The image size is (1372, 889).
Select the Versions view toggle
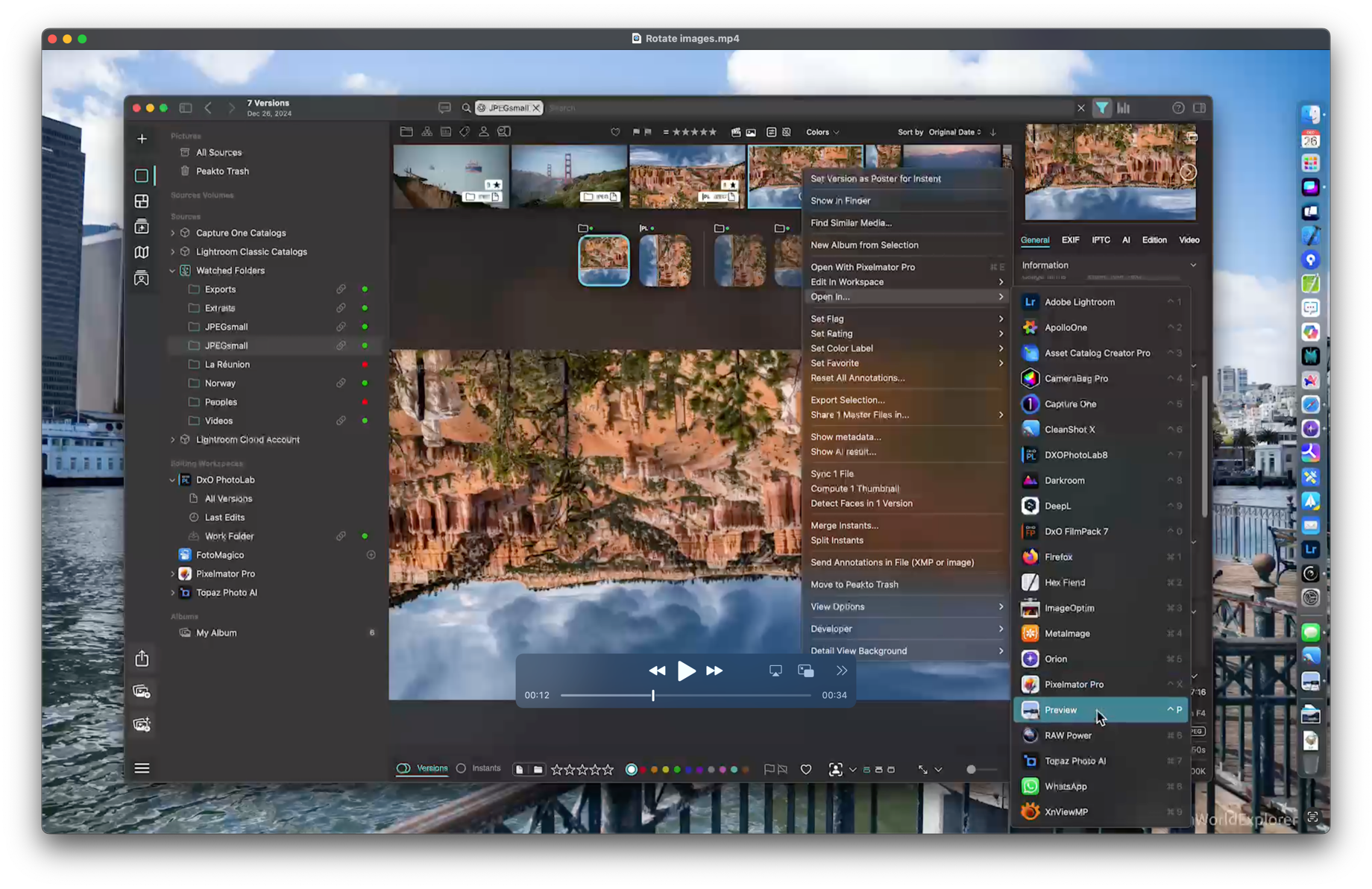click(x=423, y=768)
